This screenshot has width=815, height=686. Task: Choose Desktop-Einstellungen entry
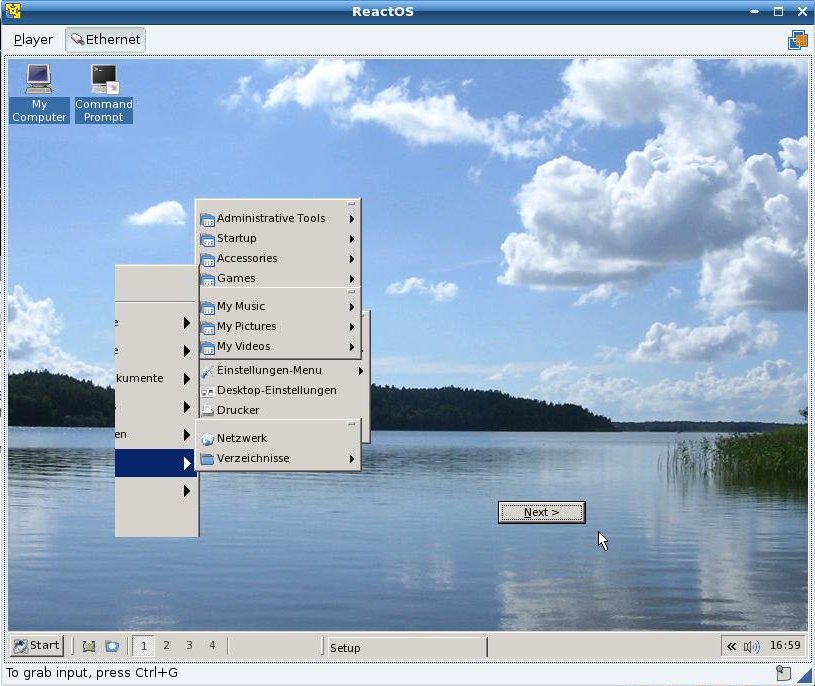point(283,390)
